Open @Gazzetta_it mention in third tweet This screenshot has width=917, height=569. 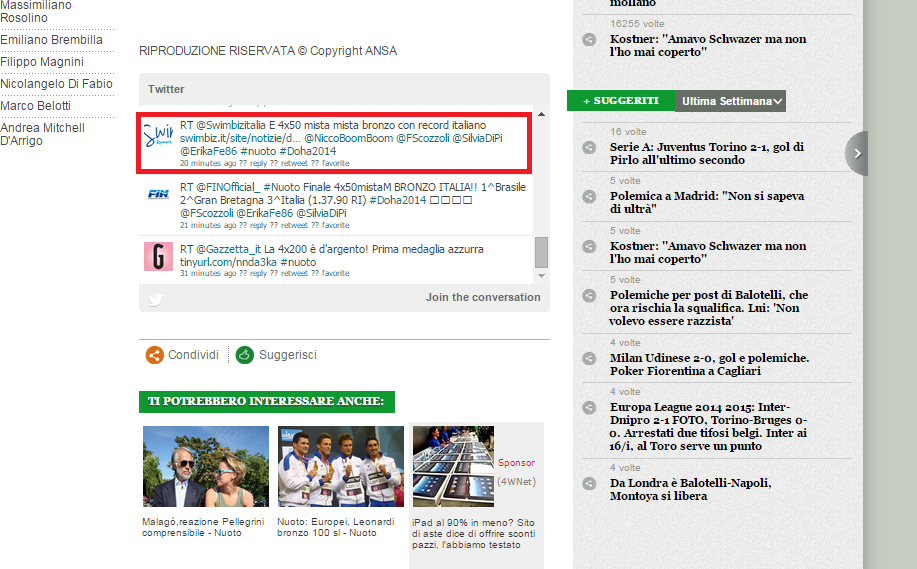229,249
